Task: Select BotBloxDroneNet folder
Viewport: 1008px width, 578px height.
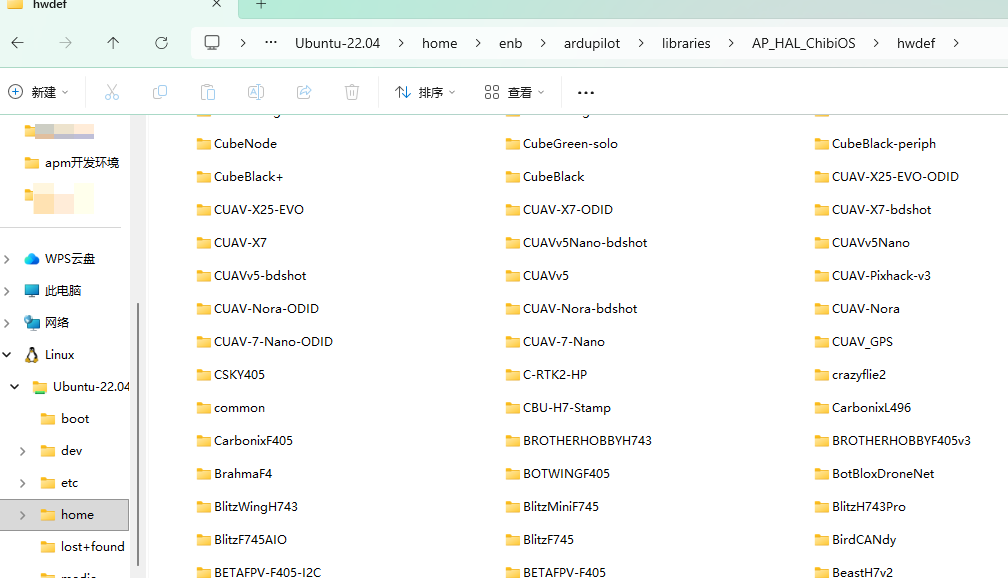Action: [874, 474]
